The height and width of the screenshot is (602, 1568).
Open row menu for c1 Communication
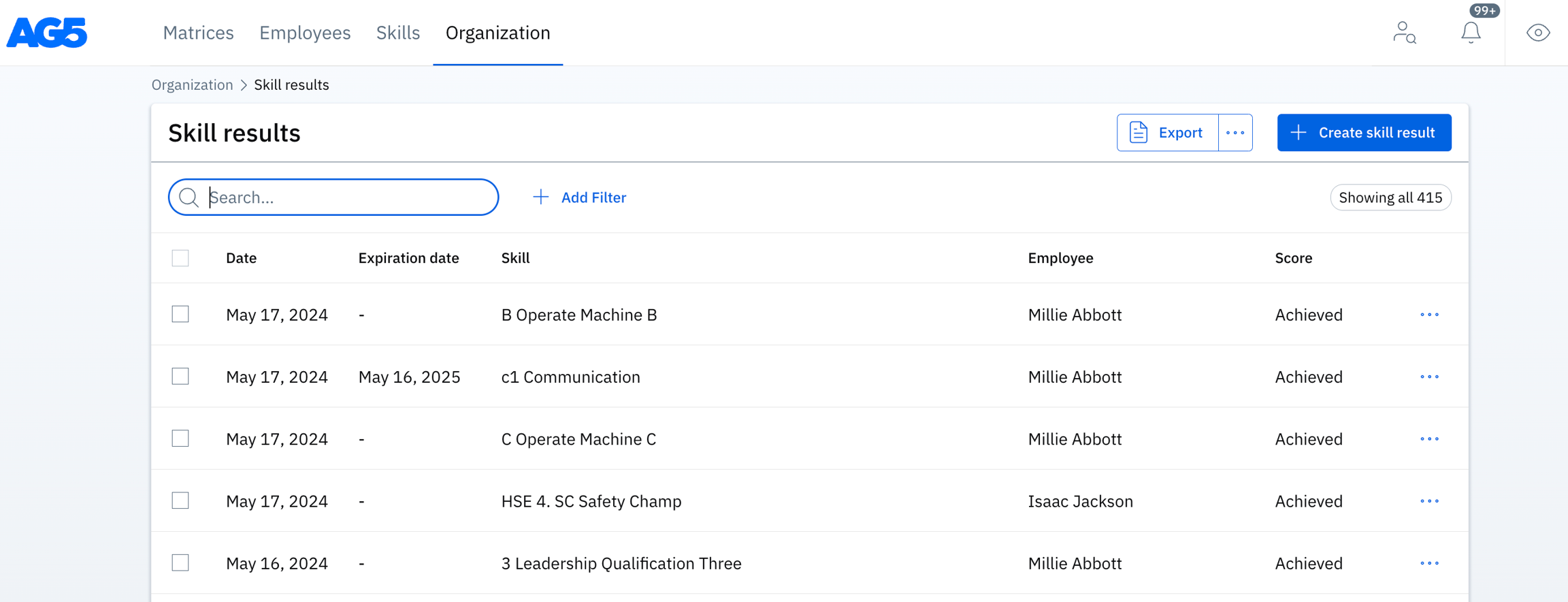point(1429,377)
